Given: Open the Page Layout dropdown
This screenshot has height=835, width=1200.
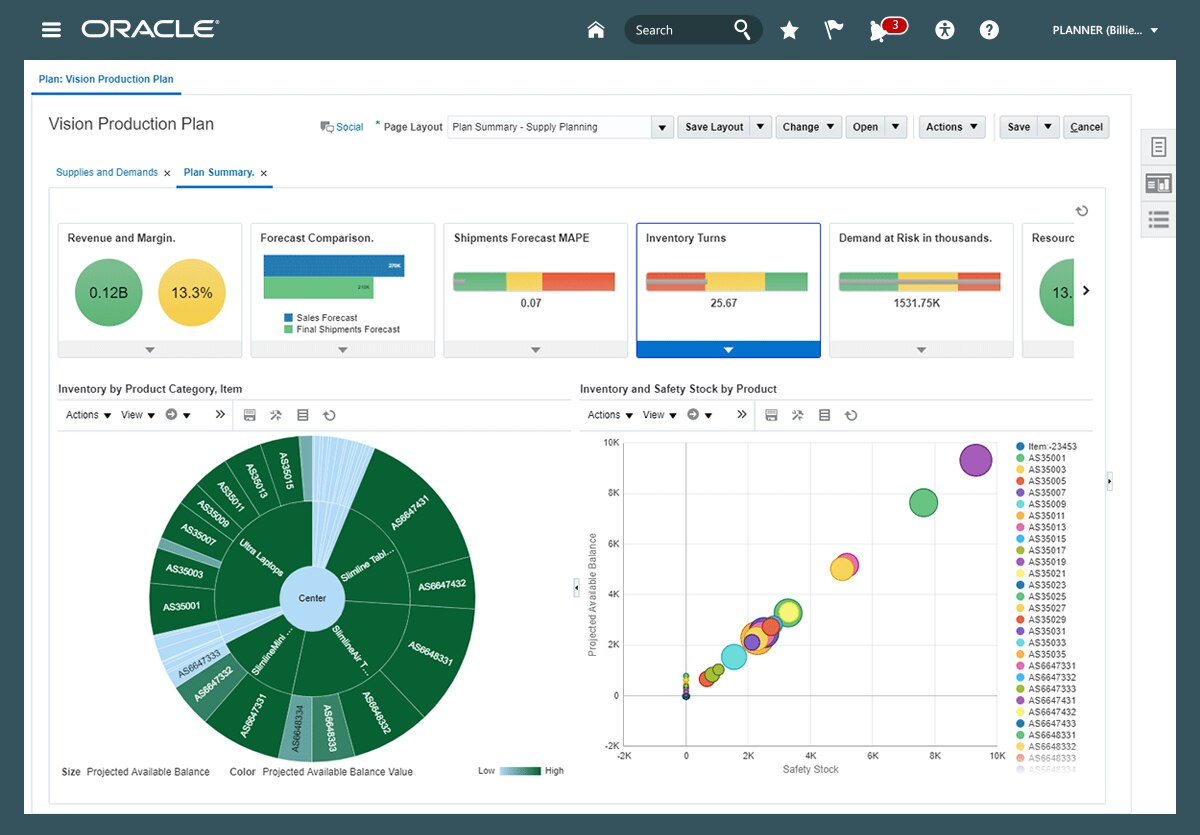Looking at the screenshot, I should click(x=661, y=127).
